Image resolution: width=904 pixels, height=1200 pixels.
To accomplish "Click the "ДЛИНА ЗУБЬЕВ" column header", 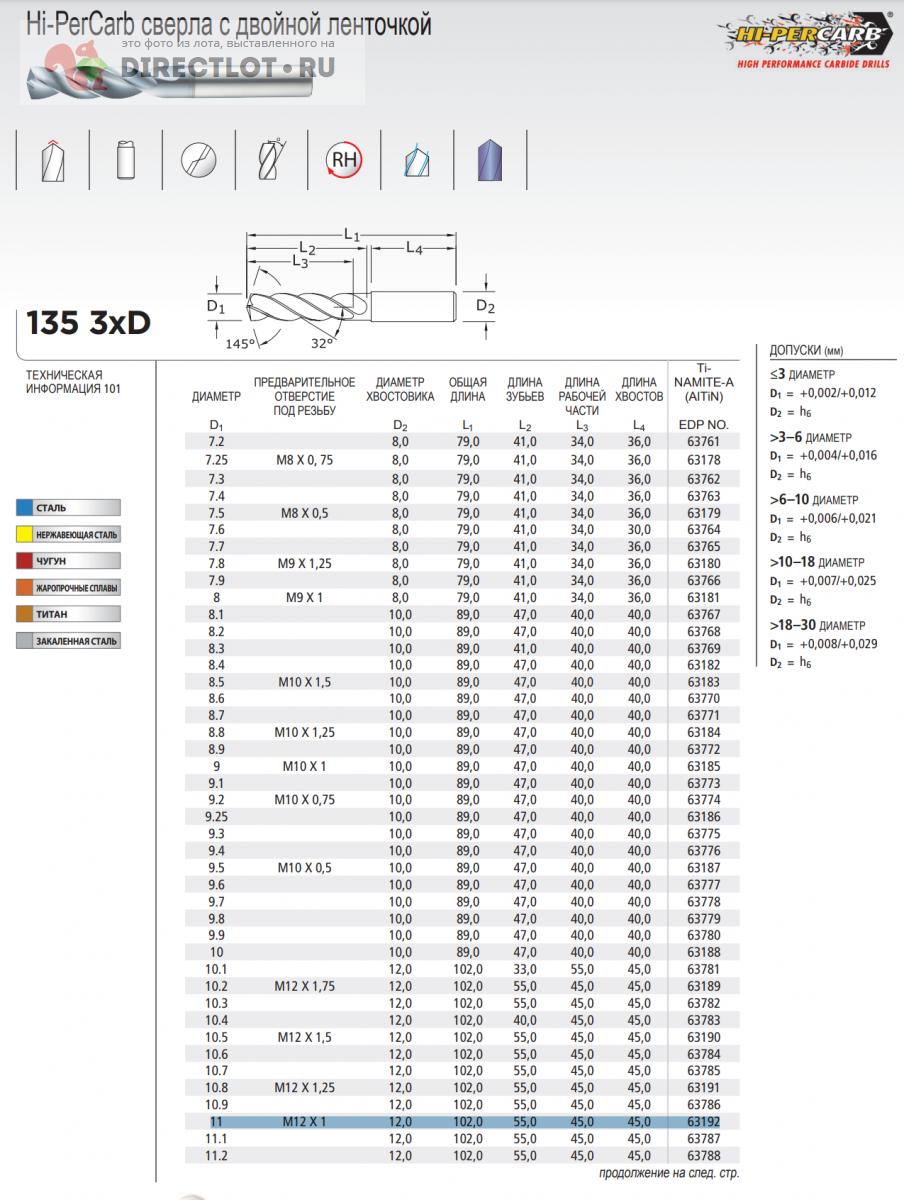I will point(525,390).
